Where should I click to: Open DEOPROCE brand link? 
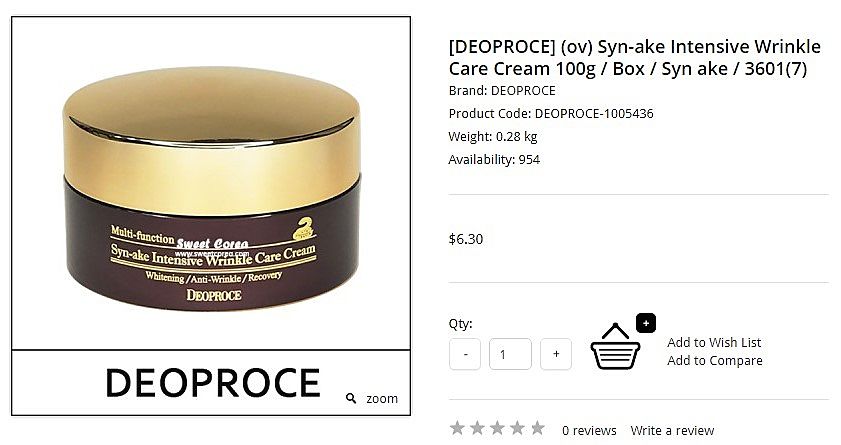tap(523, 91)
